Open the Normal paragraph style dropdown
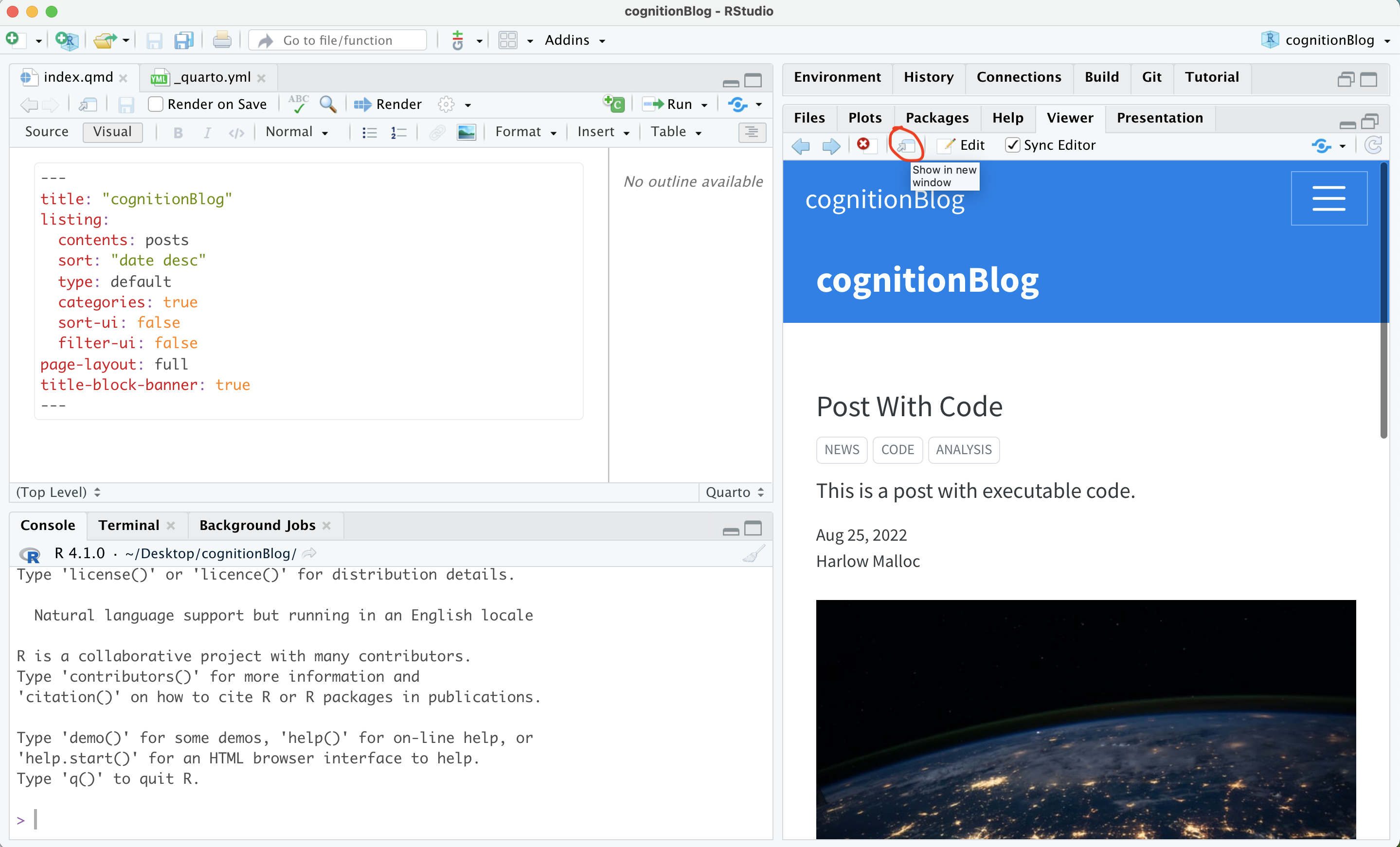 [297, 132]
